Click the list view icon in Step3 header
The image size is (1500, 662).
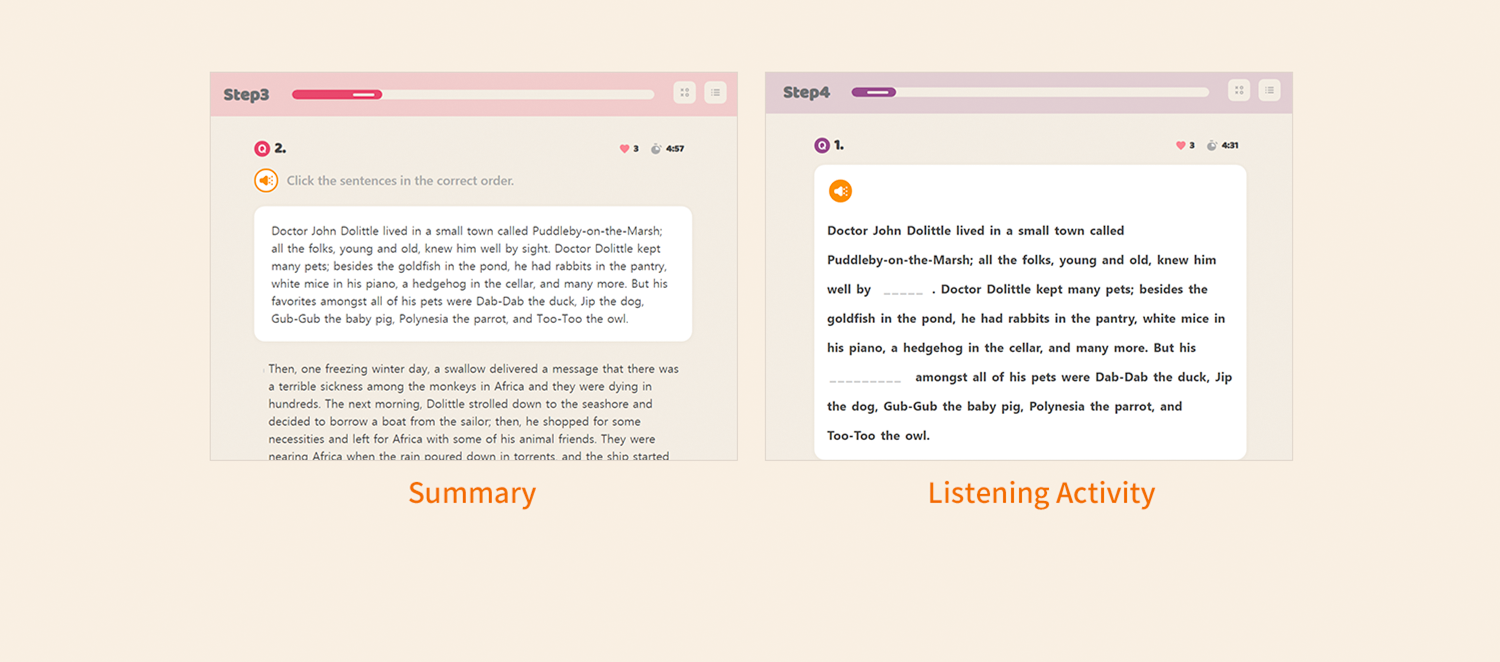click(715, 92)
